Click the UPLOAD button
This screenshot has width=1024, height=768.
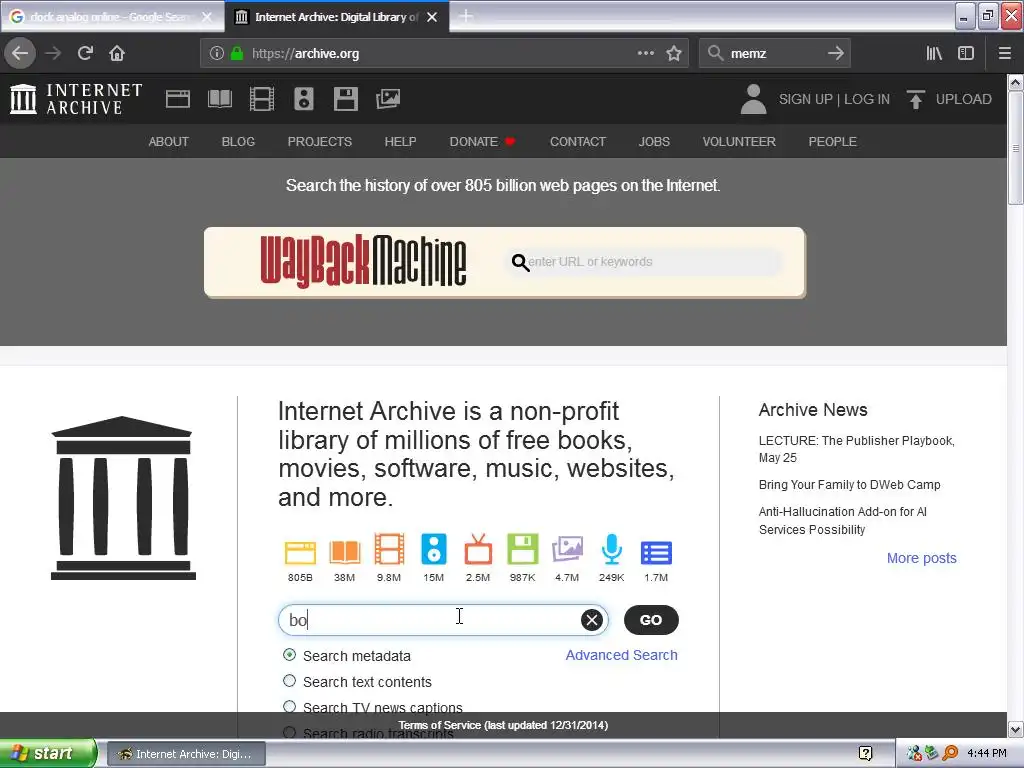(949, 99)
